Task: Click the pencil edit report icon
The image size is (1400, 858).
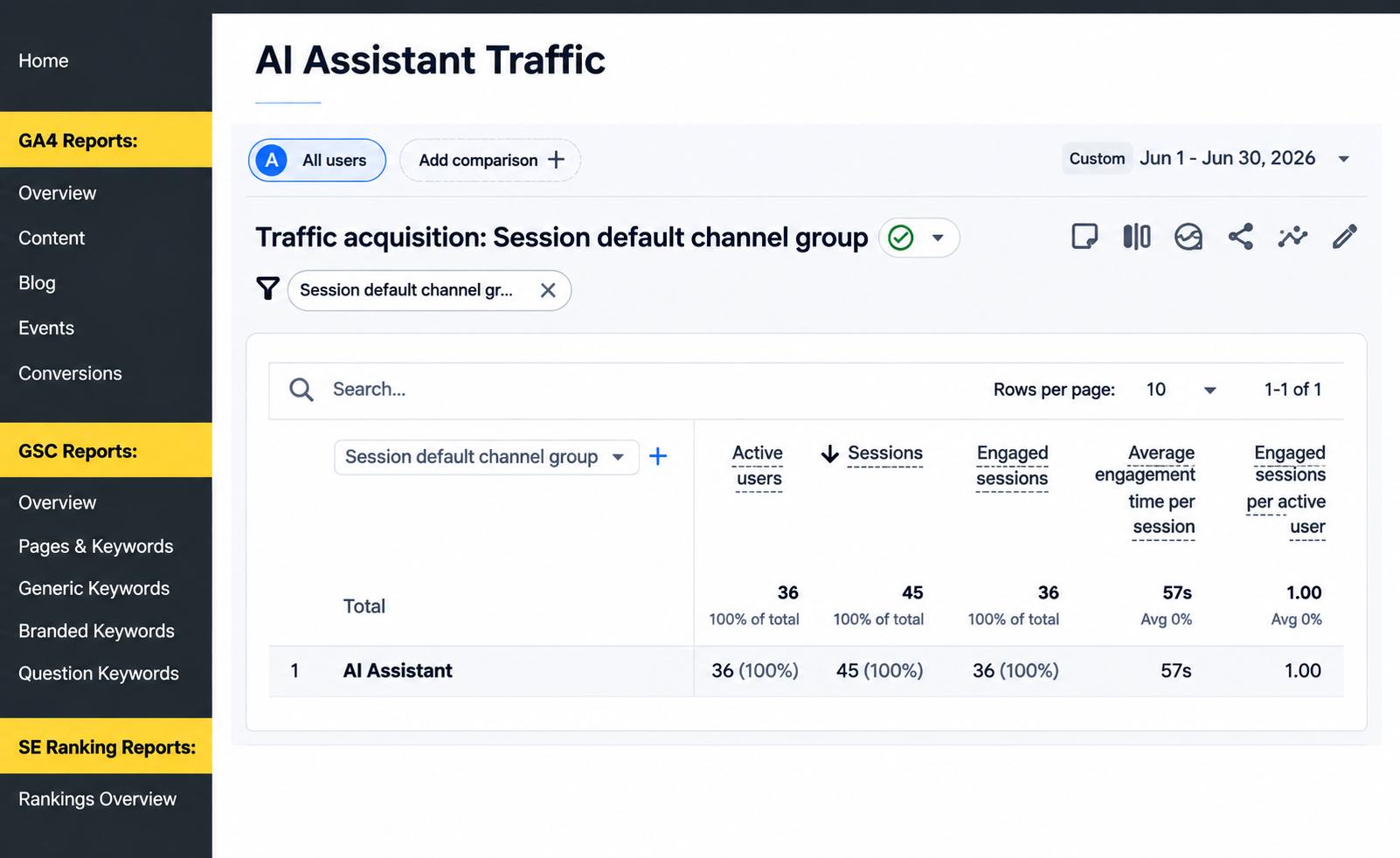Action: click(1344, 236)
